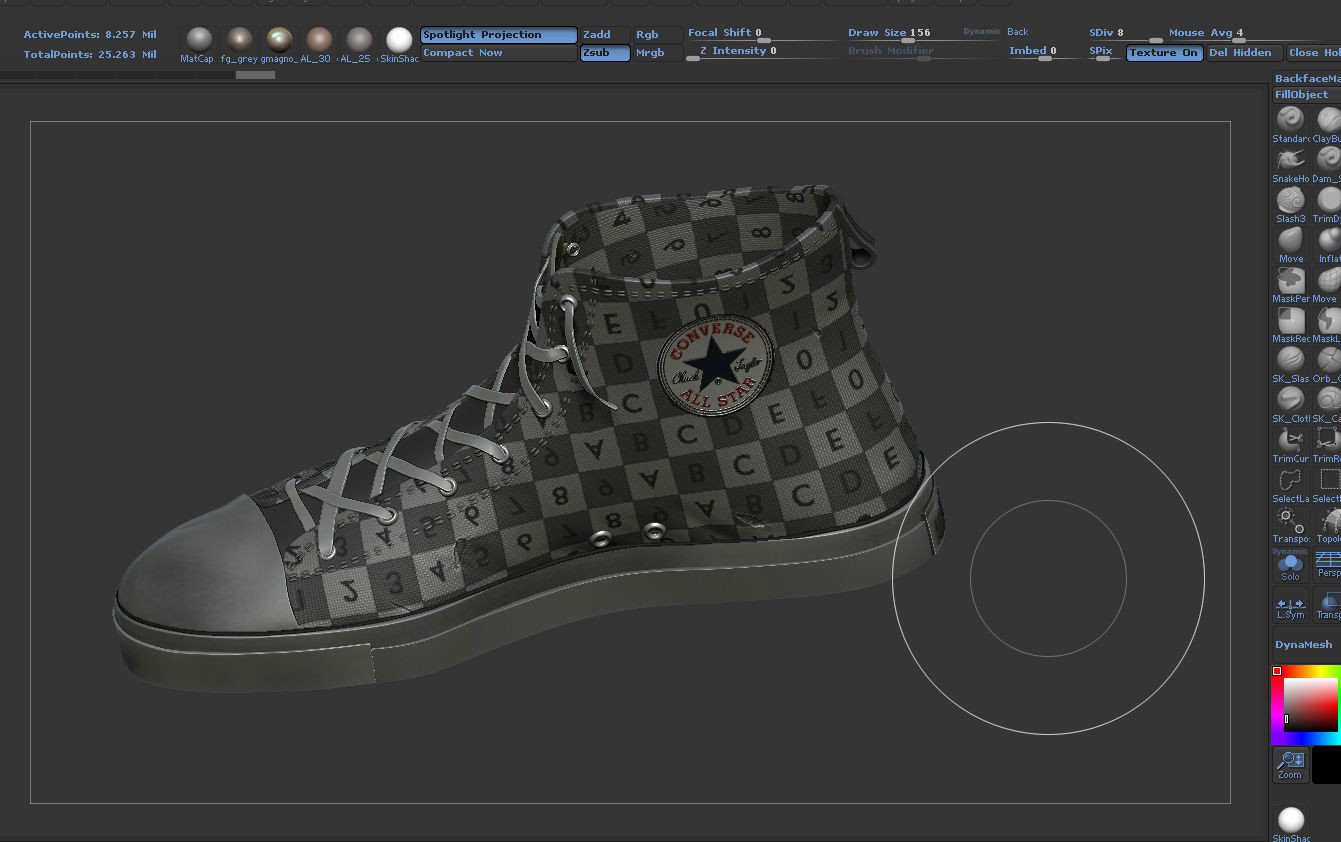
Task: Toggle Zsub sculpting mode
Action: (605, 53)
